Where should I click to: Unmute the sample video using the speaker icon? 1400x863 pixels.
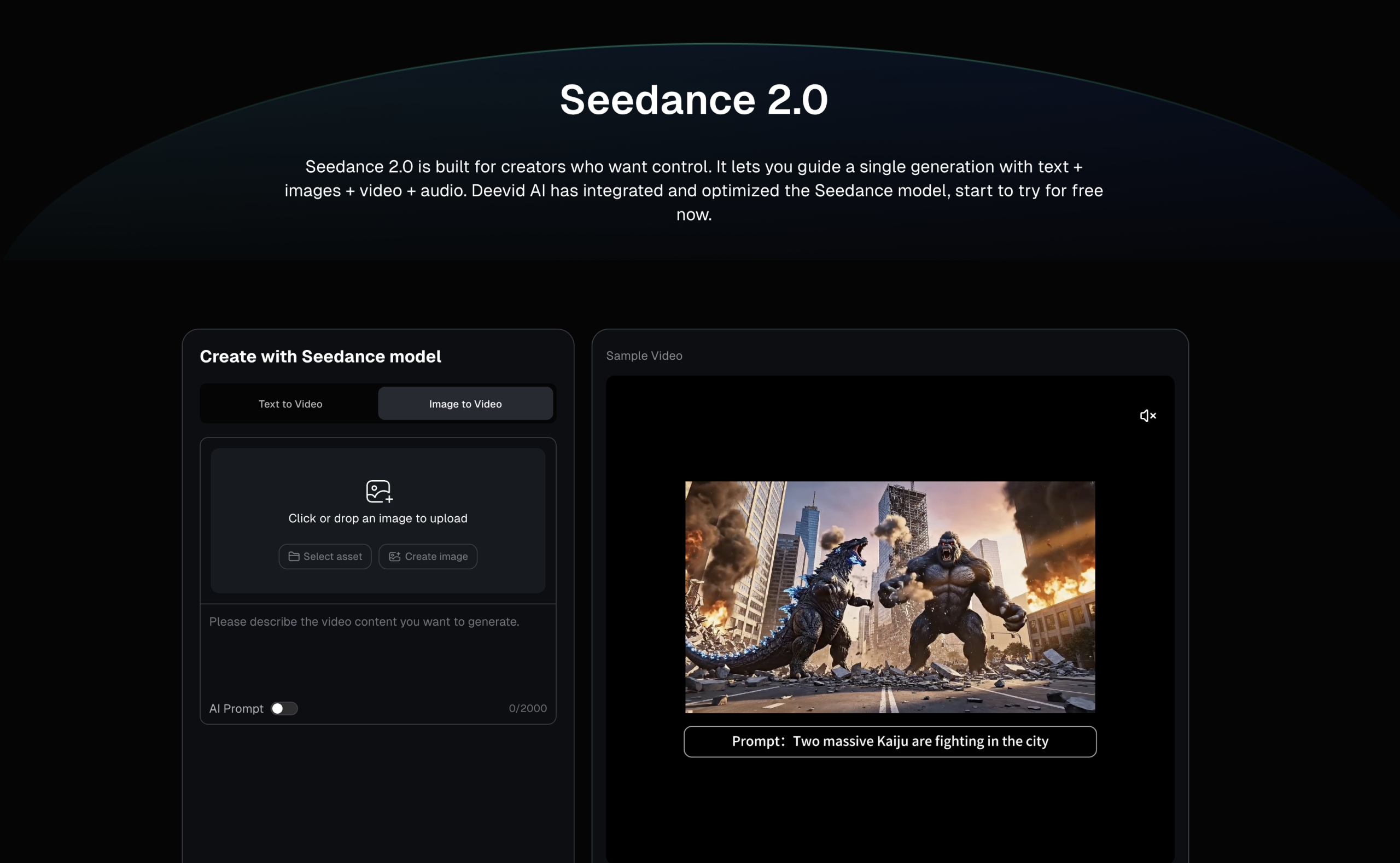(x=1148, y=416)
